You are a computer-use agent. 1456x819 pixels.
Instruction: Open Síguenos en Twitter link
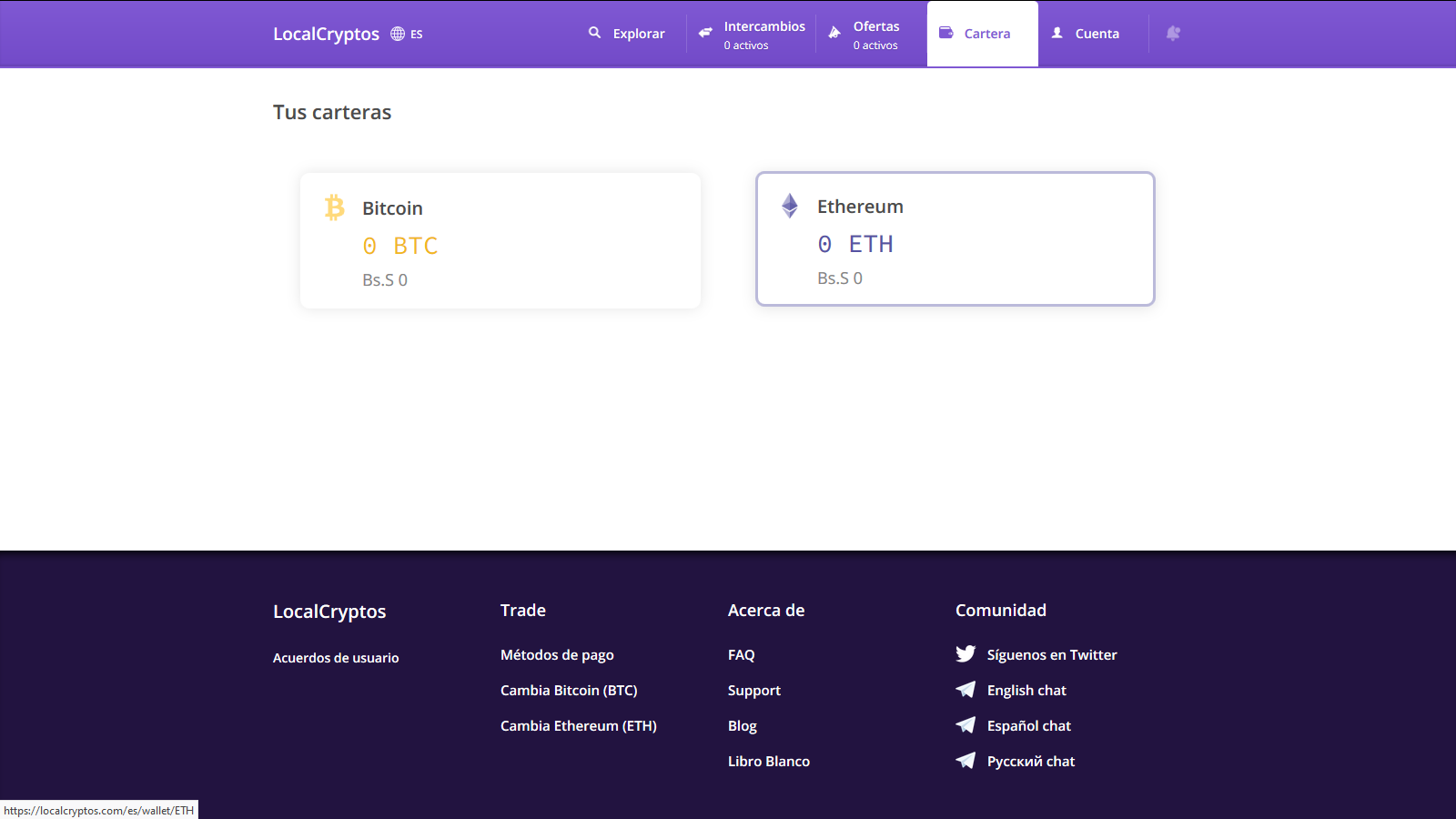click(x=1052, y=655)
